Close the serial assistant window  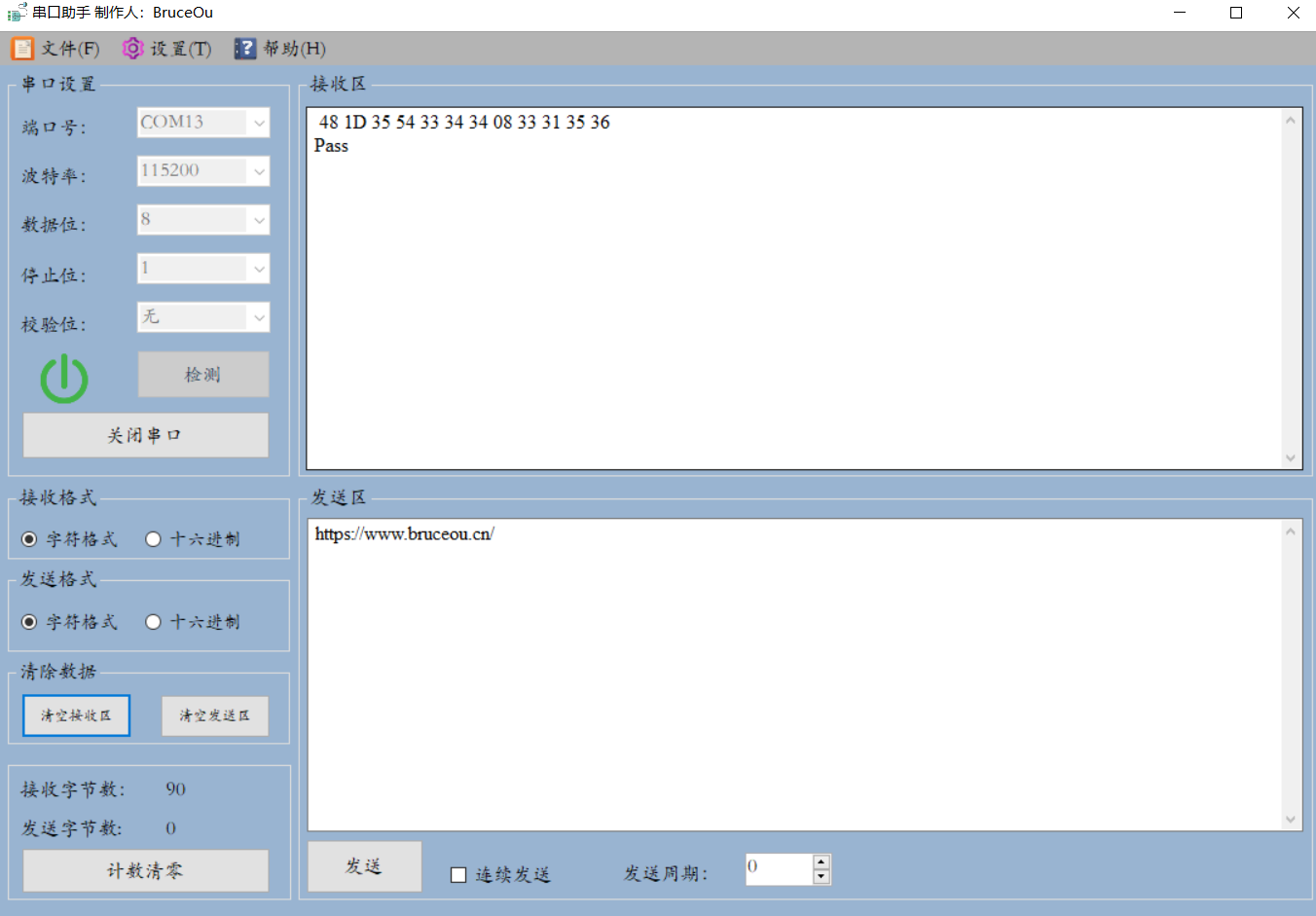tap(1293, 13)
